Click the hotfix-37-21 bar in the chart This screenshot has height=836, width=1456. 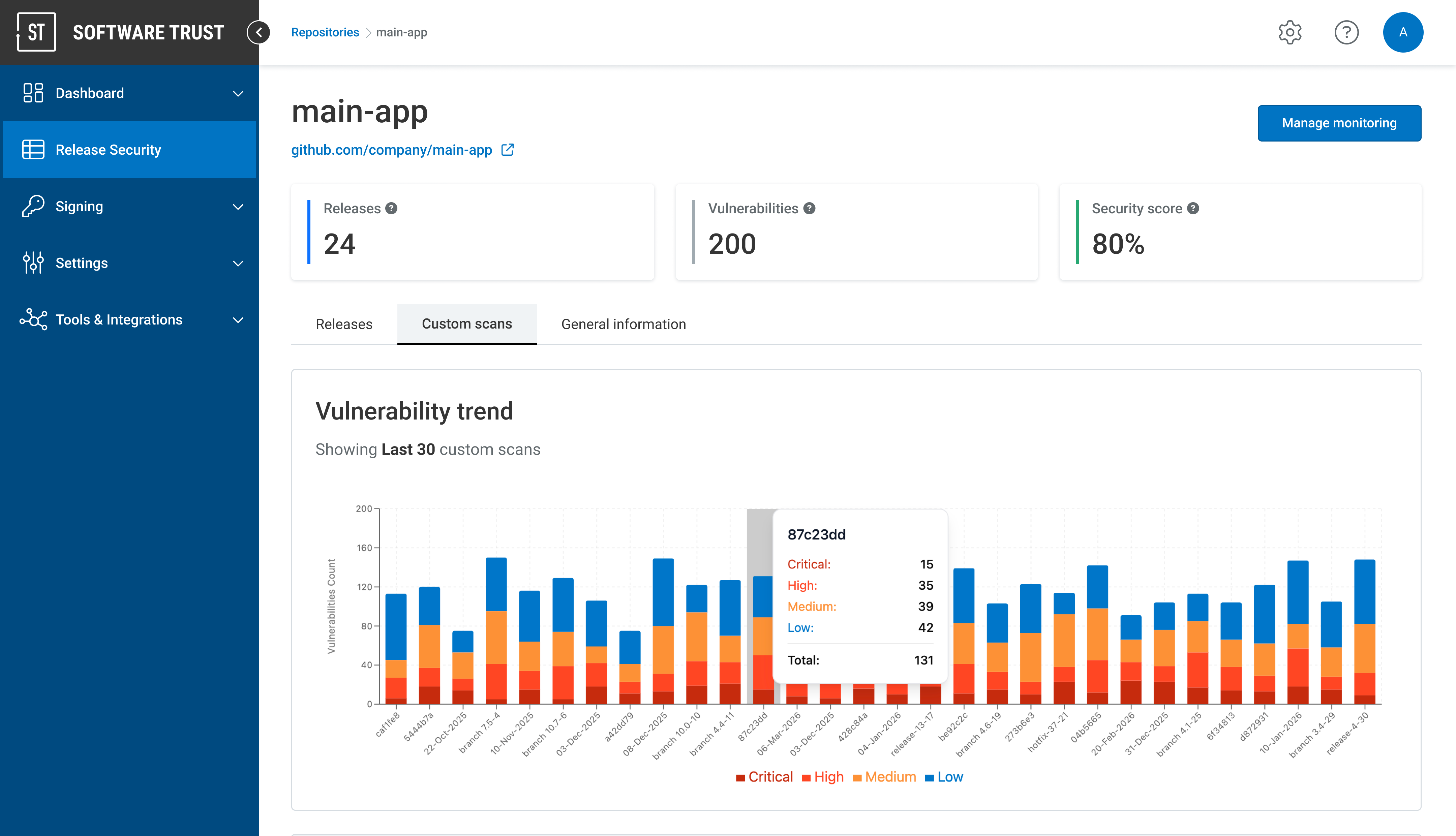click(1064, 648)
